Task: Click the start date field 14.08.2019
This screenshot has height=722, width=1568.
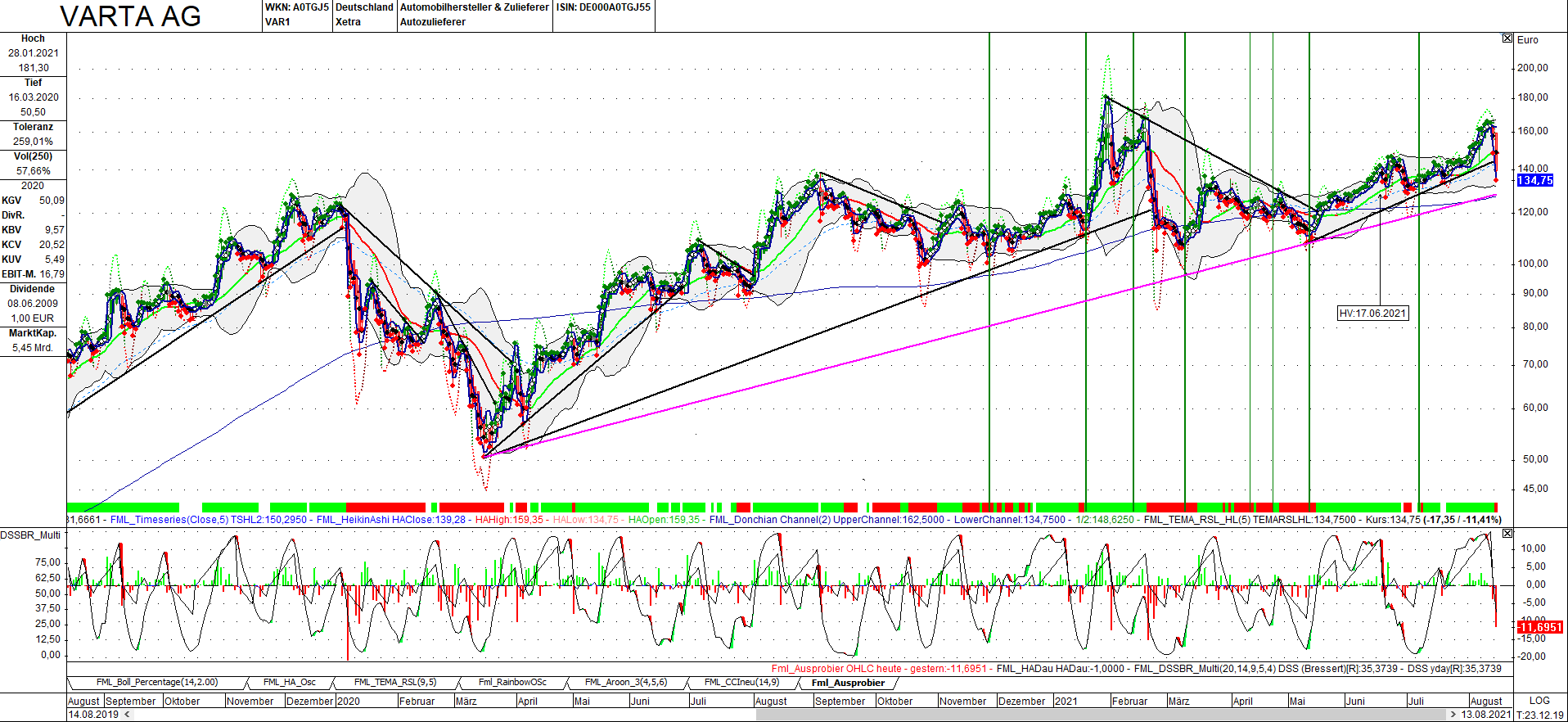Action: pos(93,715)
